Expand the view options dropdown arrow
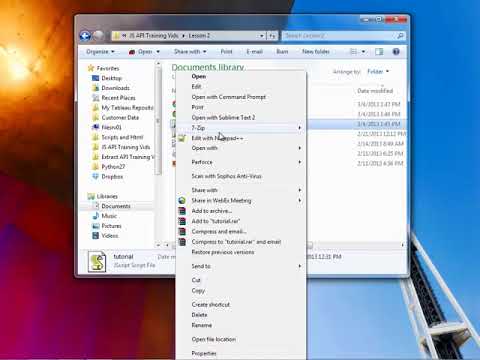This screenshot has height=360, width=480. 363,52
